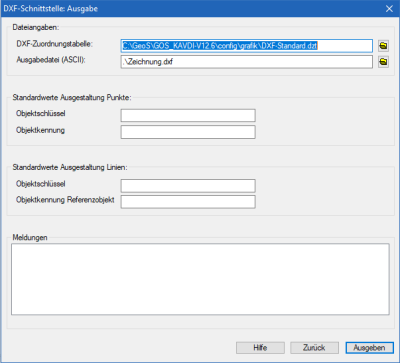The image size is (400, 363).
Task: Focus the DXF-Zuordnungstabelle path field
Action: 246,46
